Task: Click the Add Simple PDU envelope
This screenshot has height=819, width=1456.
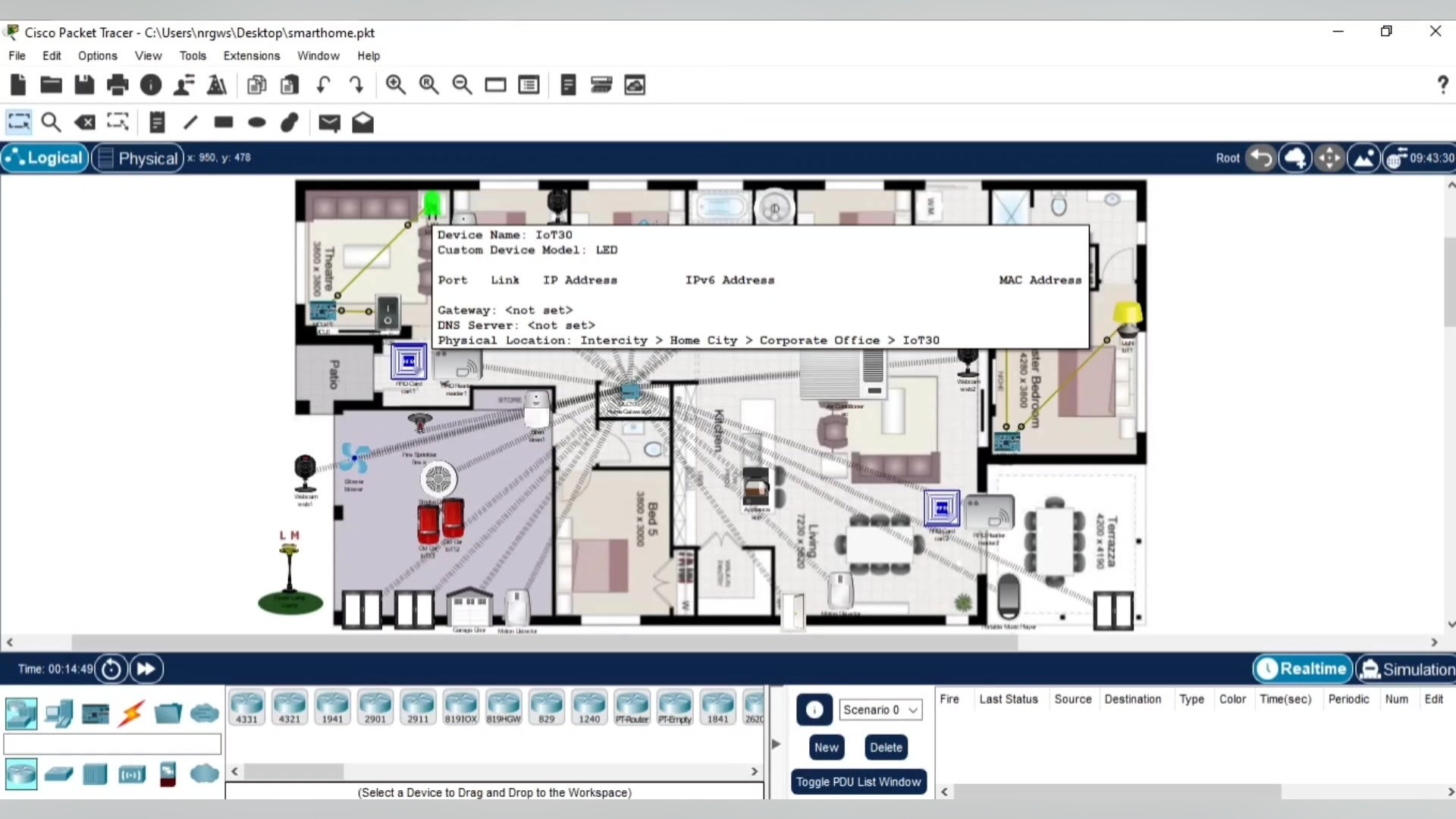Action: (329, 122)
